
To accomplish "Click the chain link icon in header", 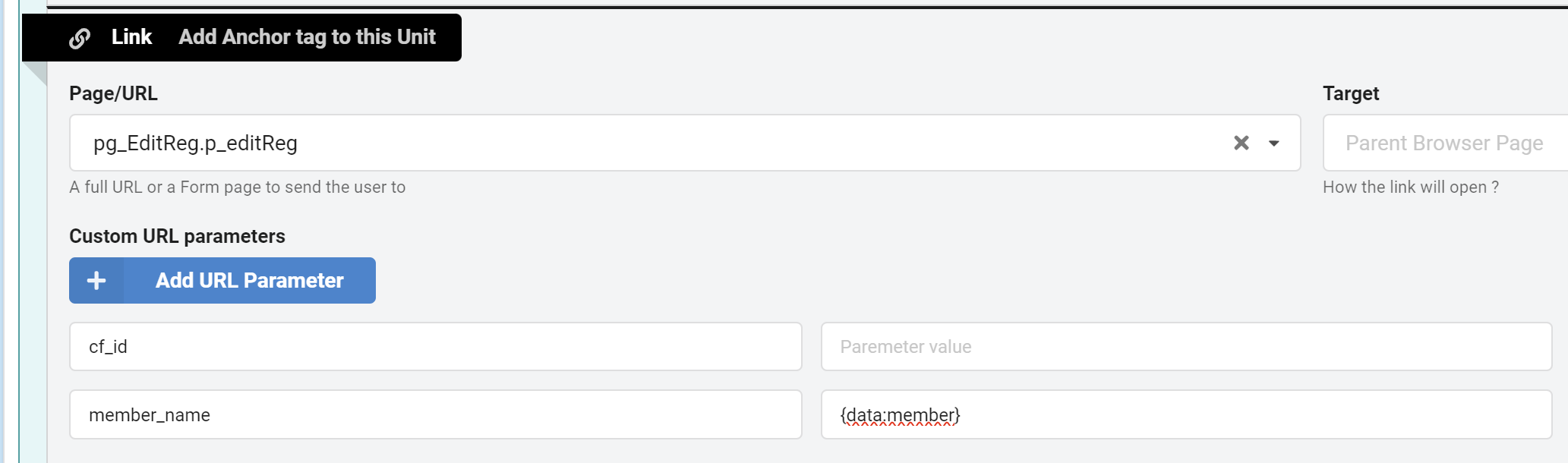I will click(x=80, y=38).
